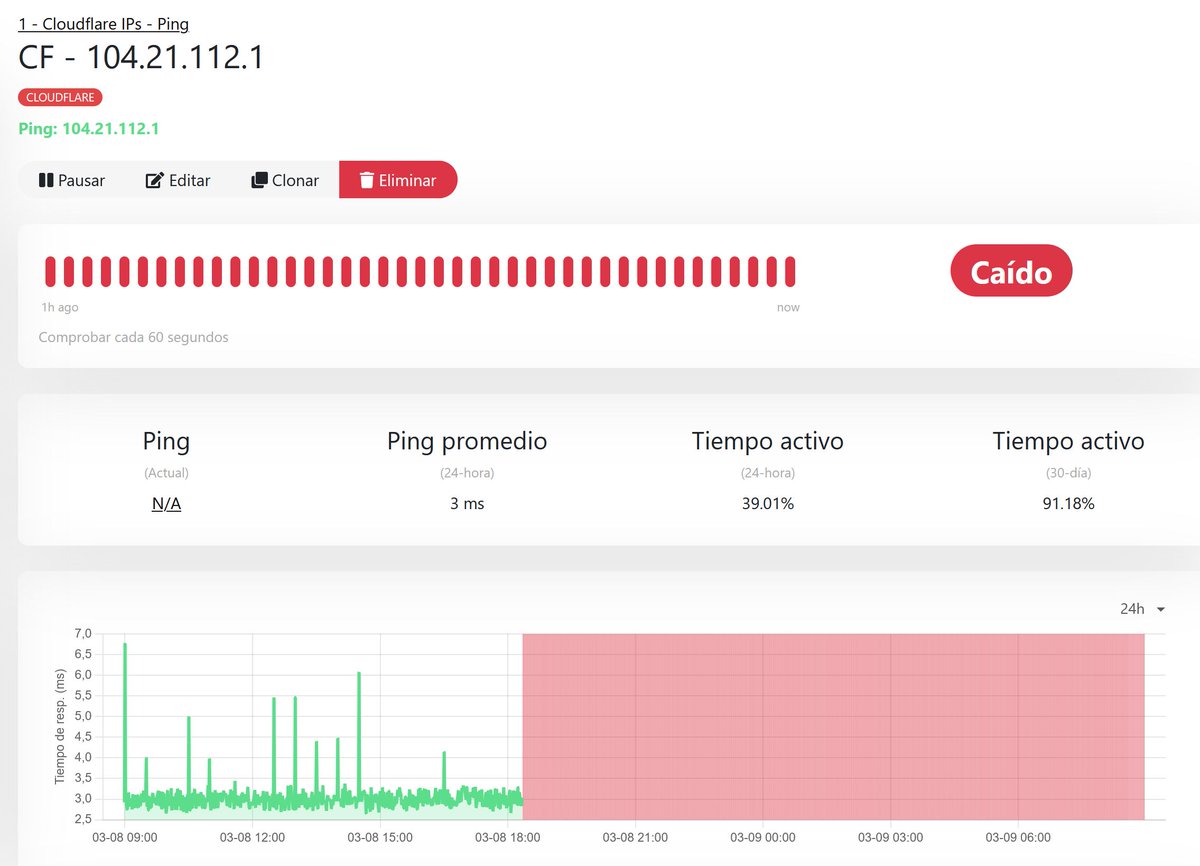
Task: Click the dropdown caret next to 24h
Action: point(1160,610)
